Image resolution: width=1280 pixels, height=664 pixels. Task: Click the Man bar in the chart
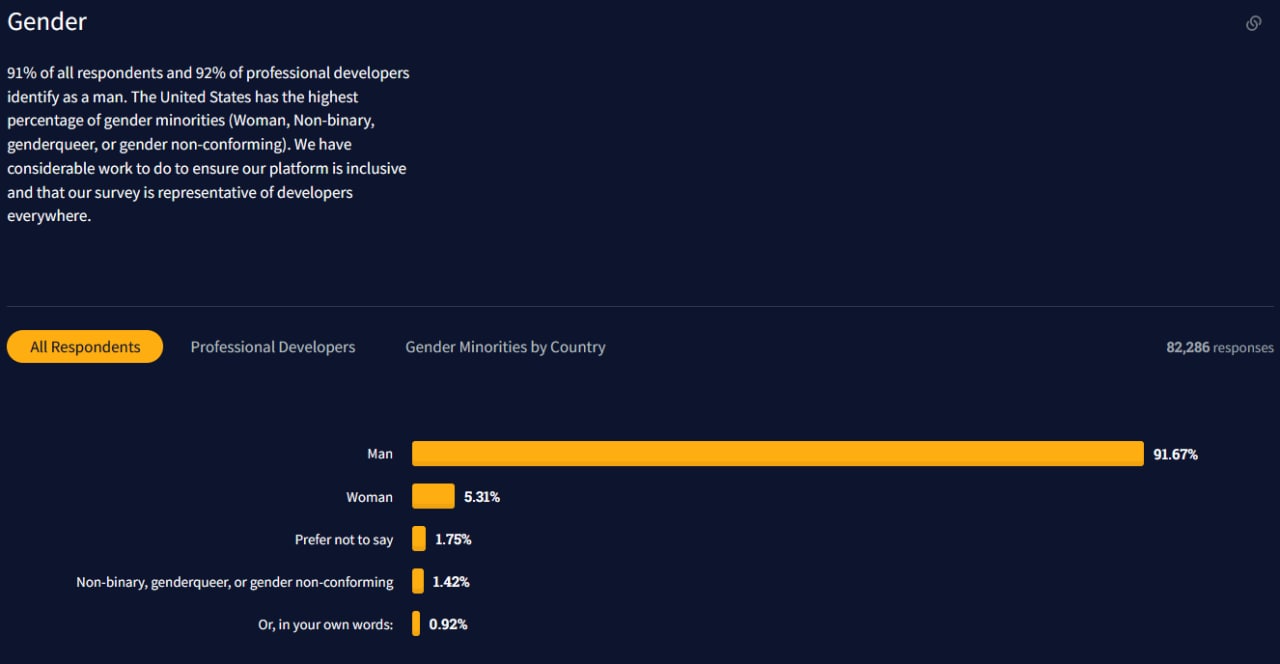777,454
